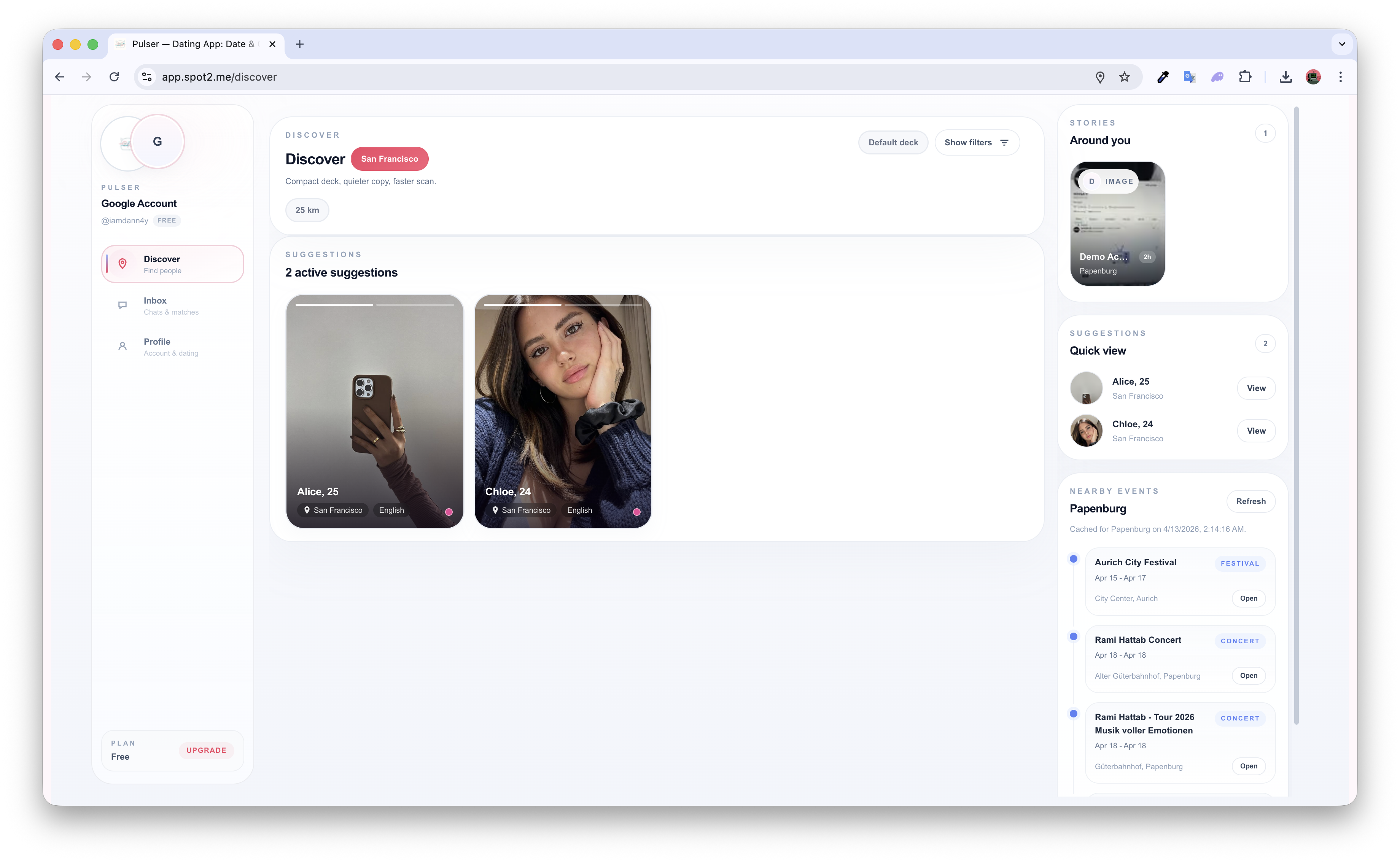
Task: Open Demo Account story thumbnail
Action: click(x=1117, y=224)
